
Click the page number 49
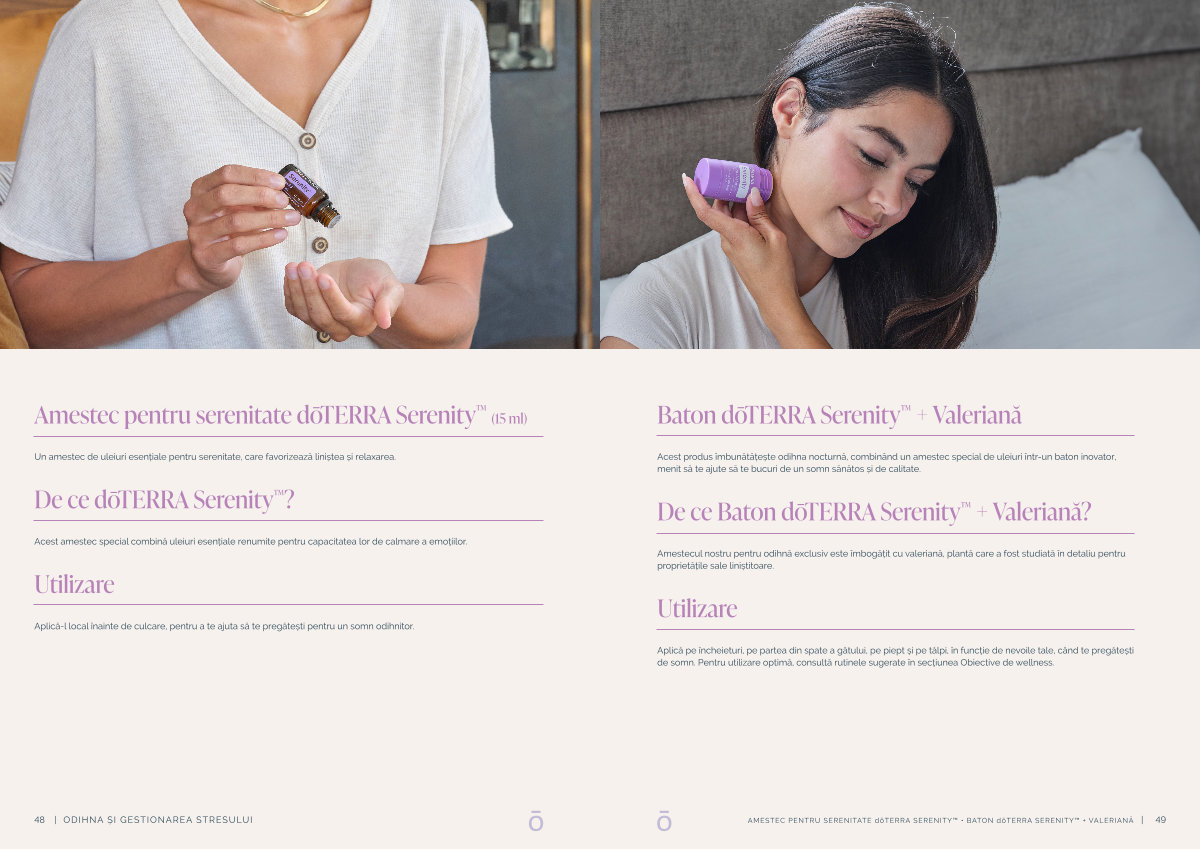click(1160, 820)
